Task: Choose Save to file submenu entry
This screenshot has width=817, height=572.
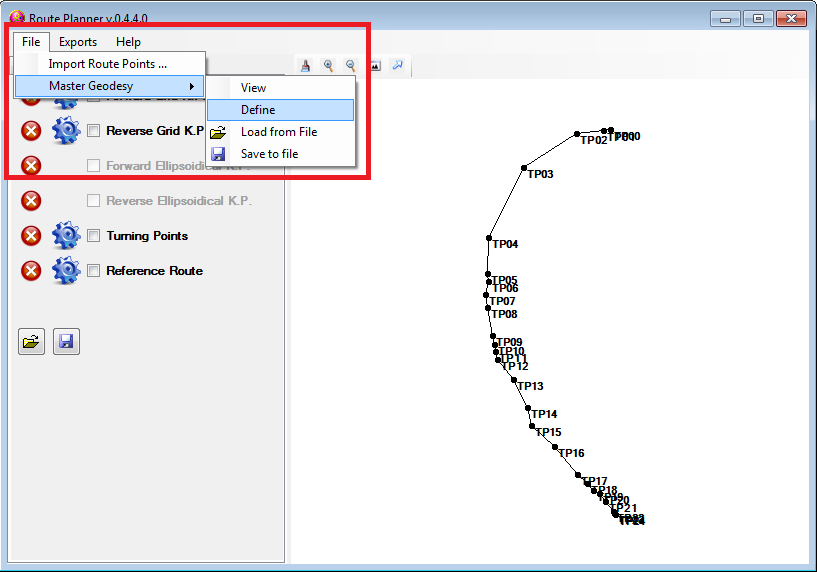Action: (280, 154)
